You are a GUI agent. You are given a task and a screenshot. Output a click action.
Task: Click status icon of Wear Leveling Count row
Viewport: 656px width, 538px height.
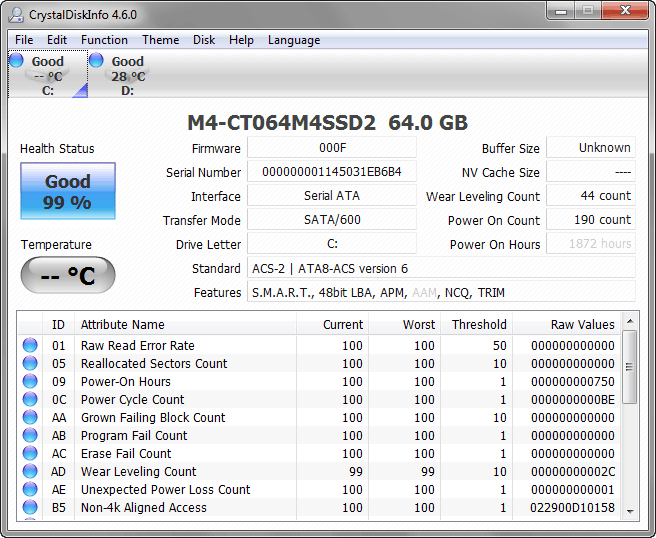click(x=30, y=471)
